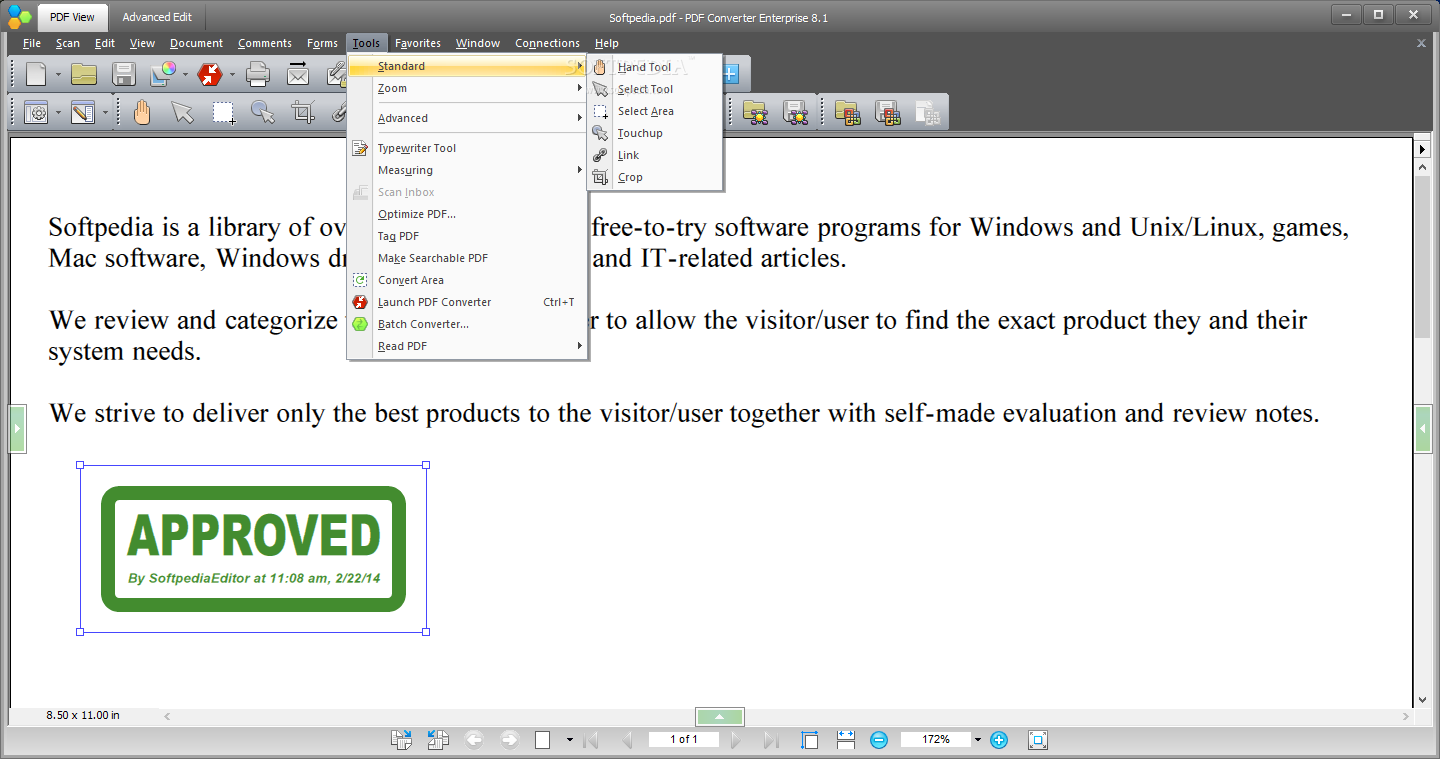Click the red PDF Converter toolbar icon
The image size is (1440, 759).
point(210,74)
